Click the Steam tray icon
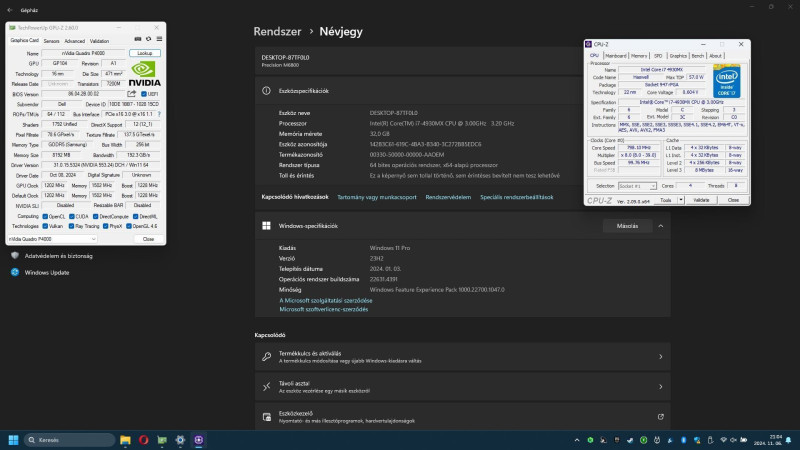 pyautogui.click(x=630, y=440)
